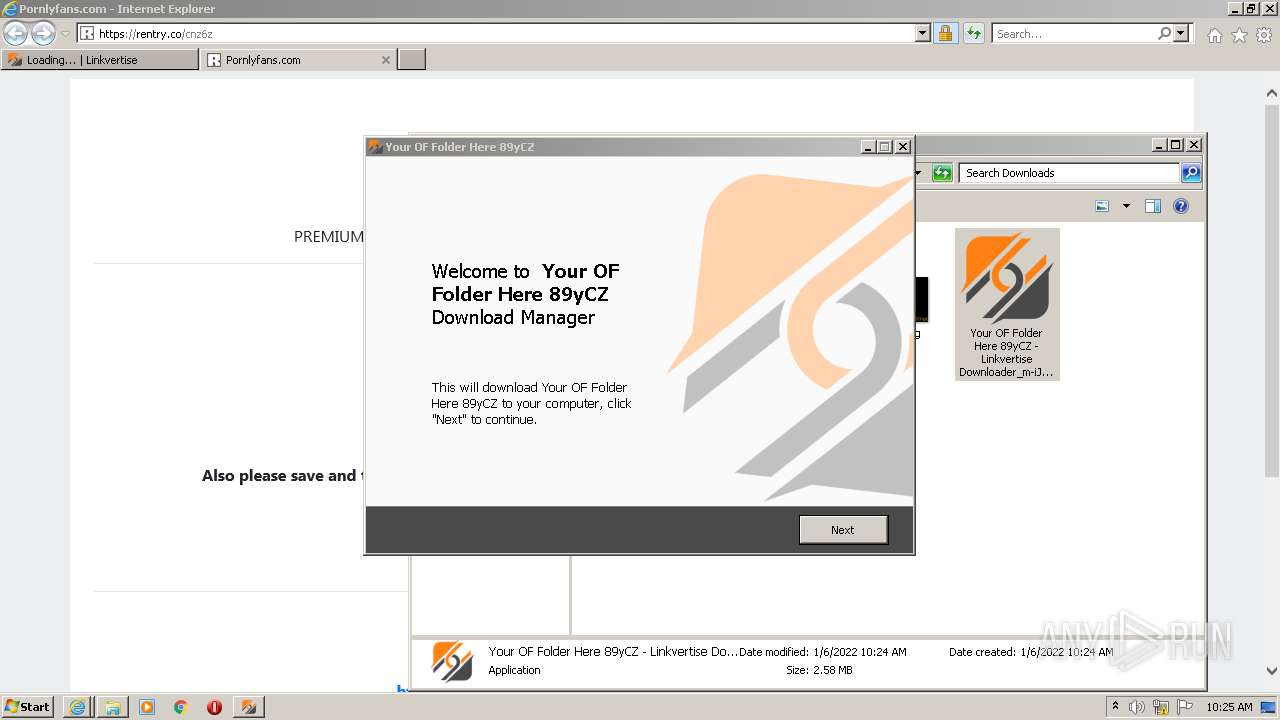Click the IE forward arrow

point(43,33)
